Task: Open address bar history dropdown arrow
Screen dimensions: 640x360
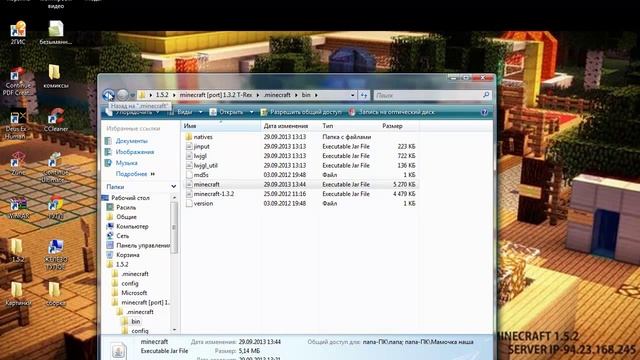Action: point(353,95)
